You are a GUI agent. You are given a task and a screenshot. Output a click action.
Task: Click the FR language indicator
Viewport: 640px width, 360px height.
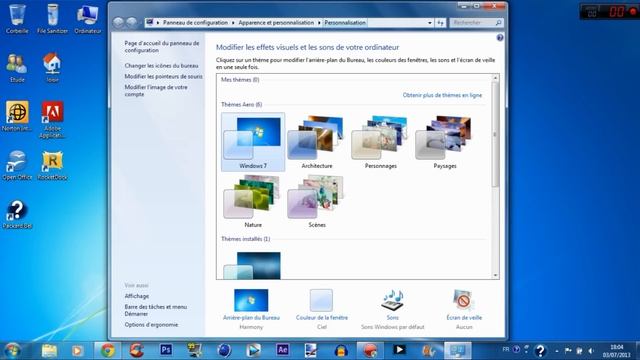tap(506, 350)
